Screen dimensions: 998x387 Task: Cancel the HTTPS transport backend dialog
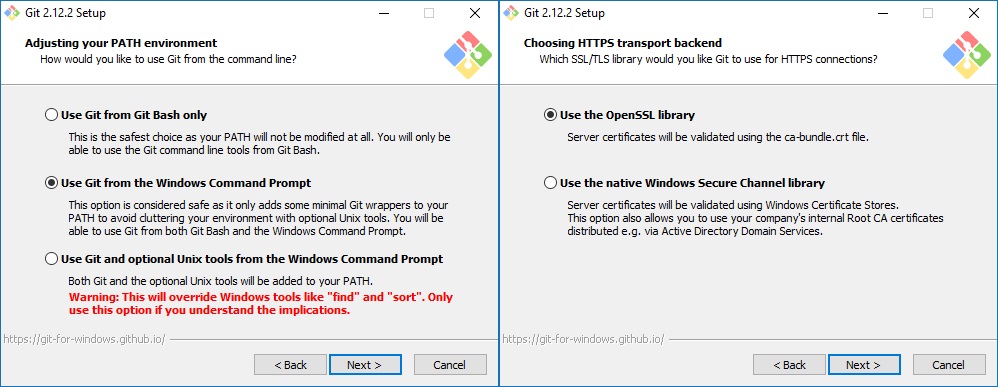[949, 365]
